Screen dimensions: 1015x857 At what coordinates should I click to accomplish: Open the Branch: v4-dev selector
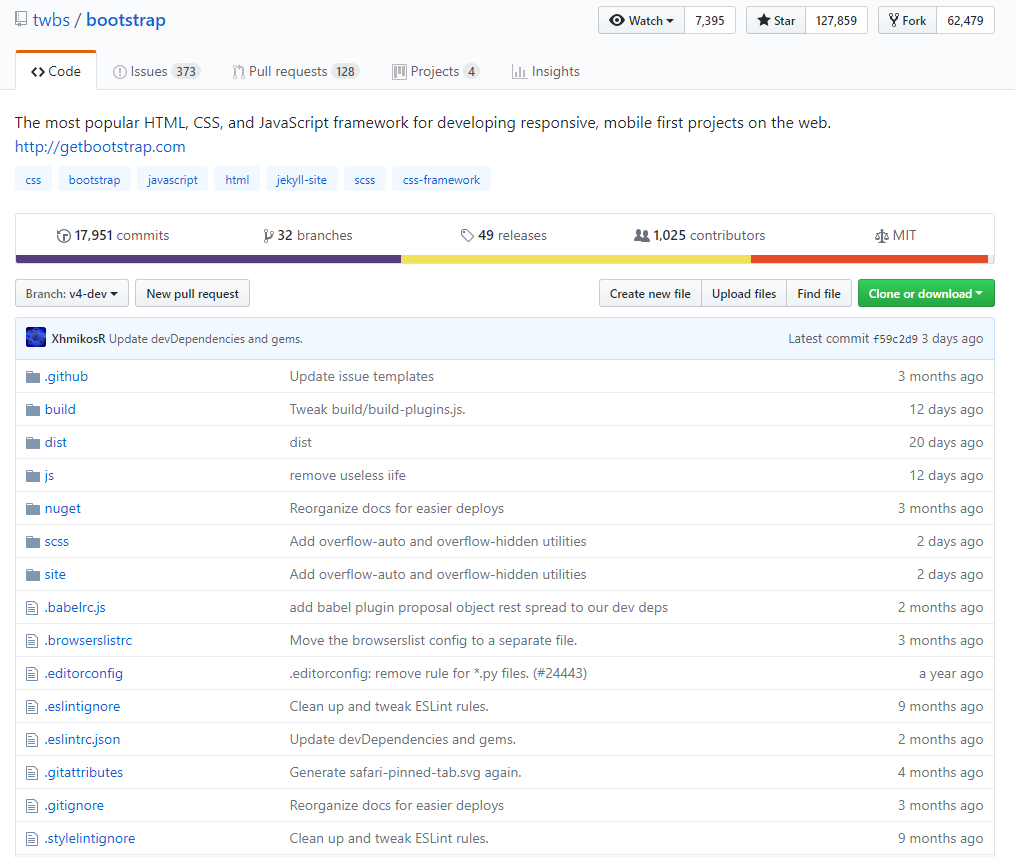pos(72,294)
